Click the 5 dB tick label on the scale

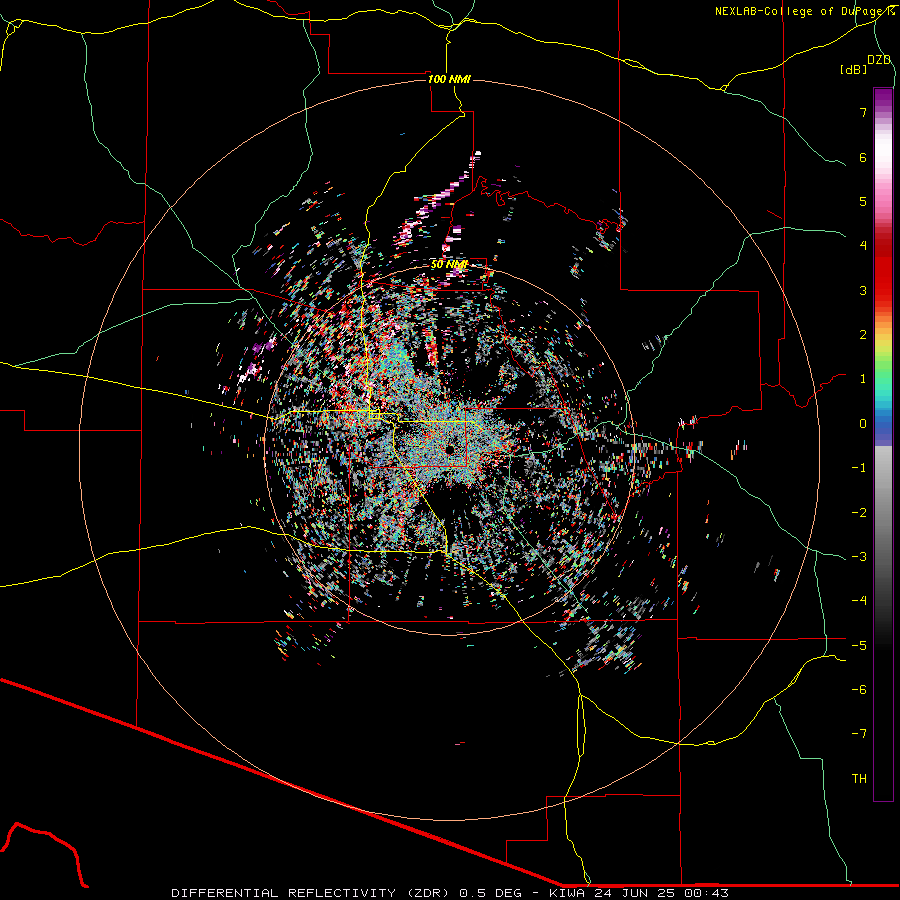tap(863, 201)
